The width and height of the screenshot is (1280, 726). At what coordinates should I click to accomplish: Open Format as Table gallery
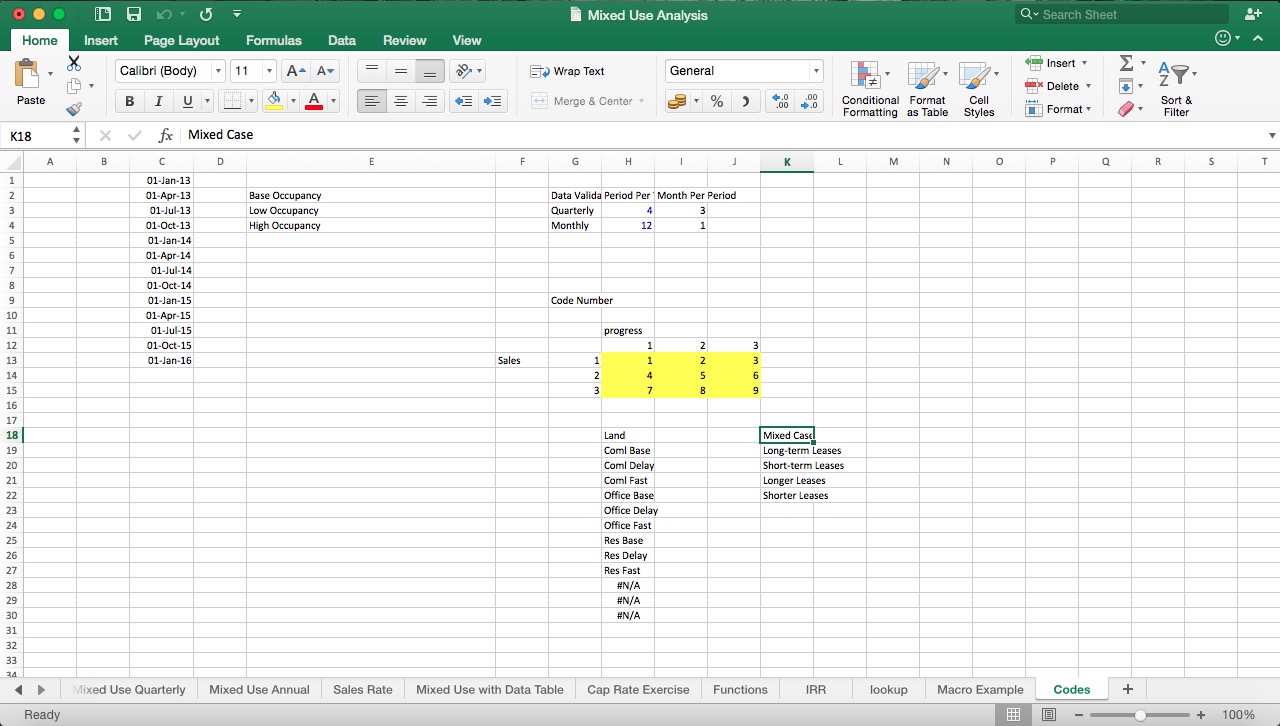tap(927, 89)
